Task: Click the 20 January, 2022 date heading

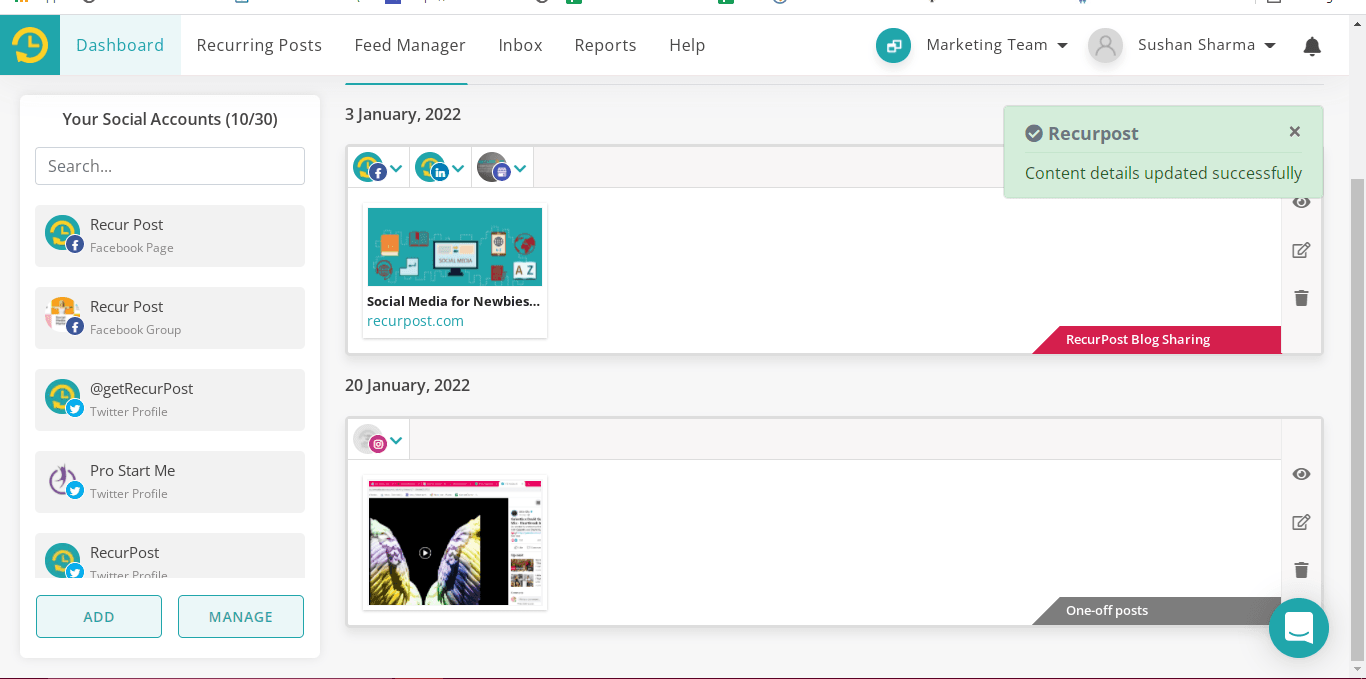Action: click(407, 385)
